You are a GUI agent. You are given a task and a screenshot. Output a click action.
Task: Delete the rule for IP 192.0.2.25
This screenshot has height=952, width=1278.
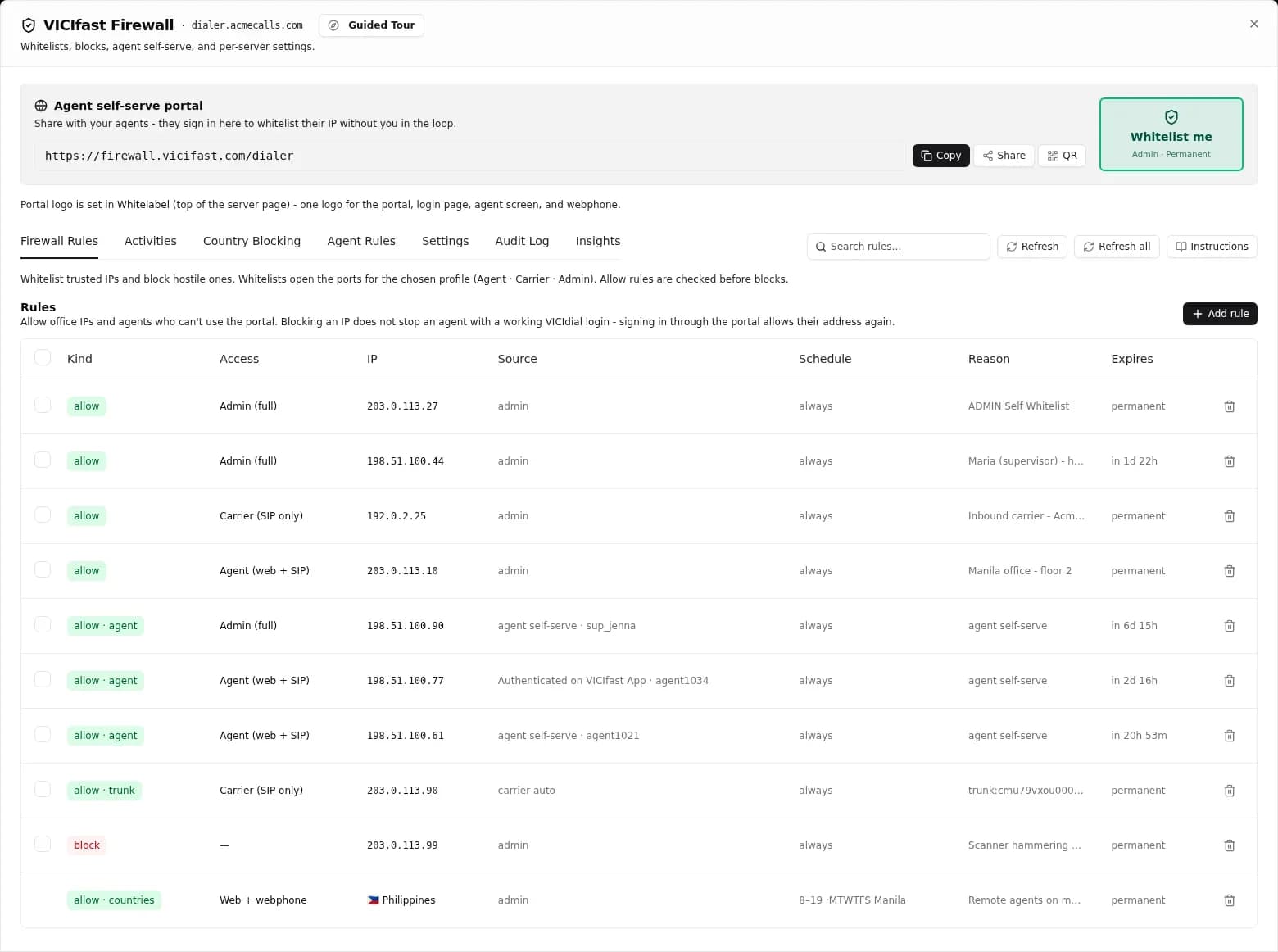[1229, 516]
